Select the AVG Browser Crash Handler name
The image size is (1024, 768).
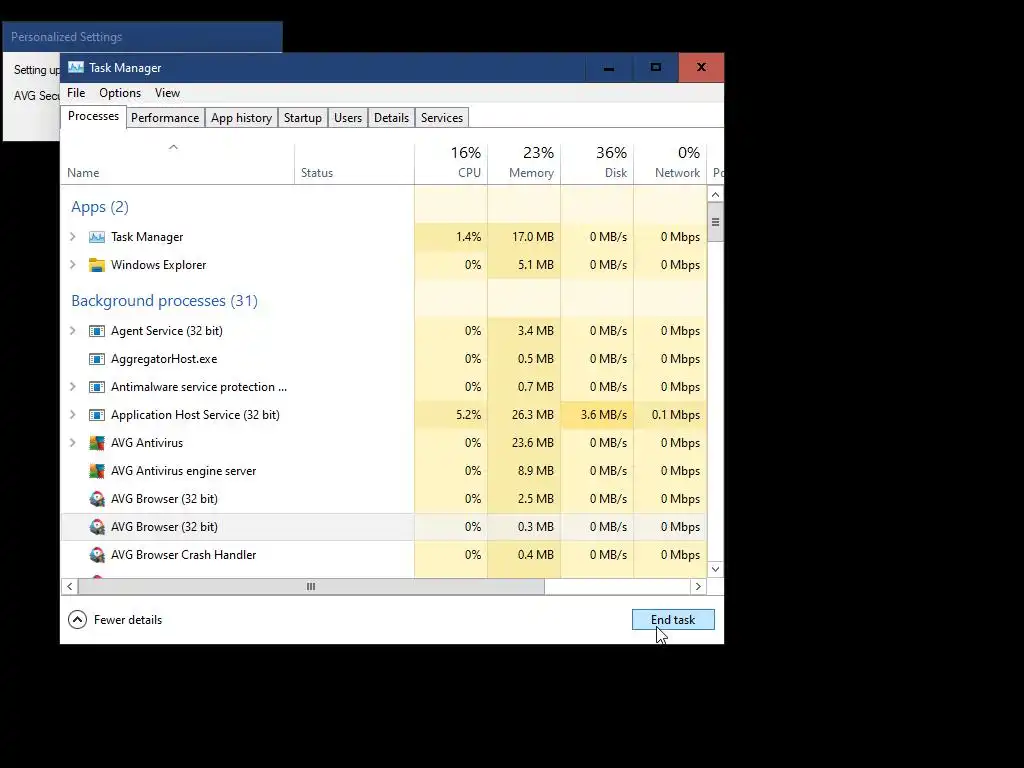pyautogui.click(x=184, y=555)
